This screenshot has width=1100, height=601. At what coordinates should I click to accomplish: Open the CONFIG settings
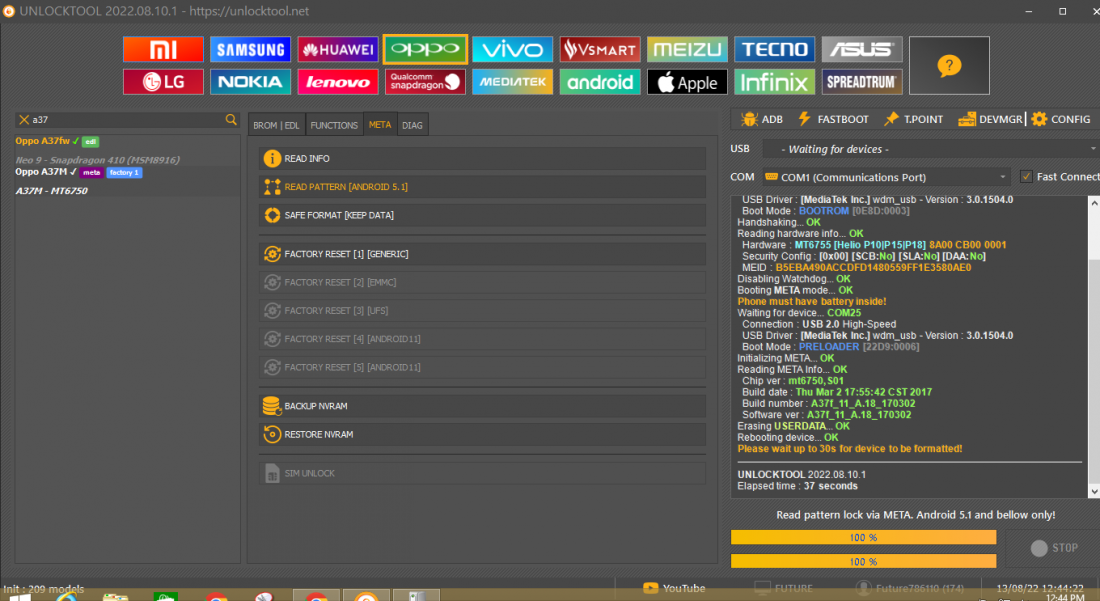1061,119
